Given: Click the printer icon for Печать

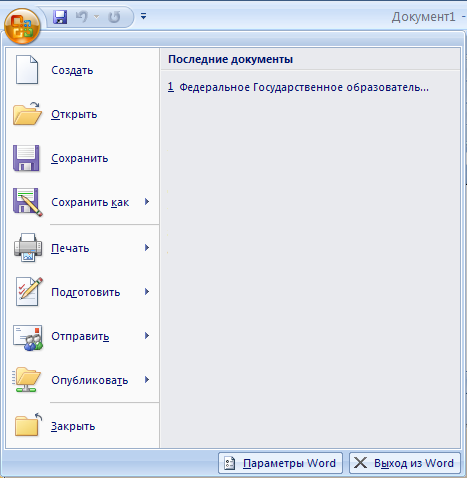Looking at the screenshot, I should [28, 247].
